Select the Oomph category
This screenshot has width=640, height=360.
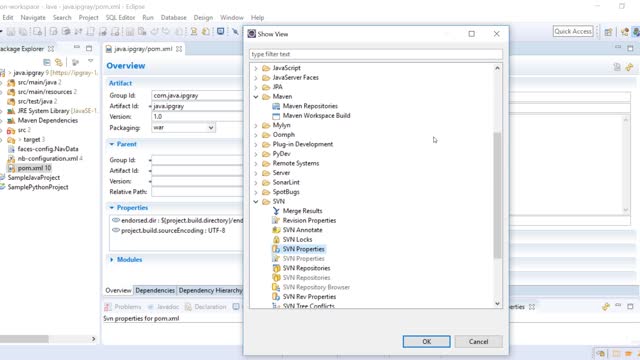click(x=284, y=135)
